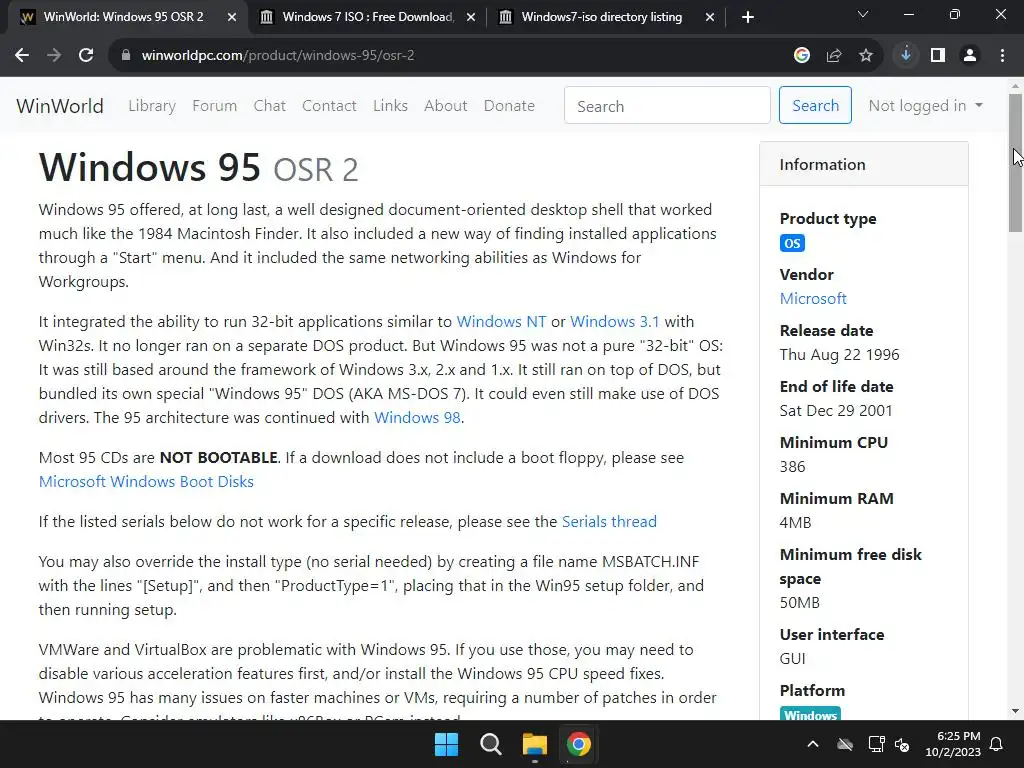
Task: View site security lock info
Action: 126,56
